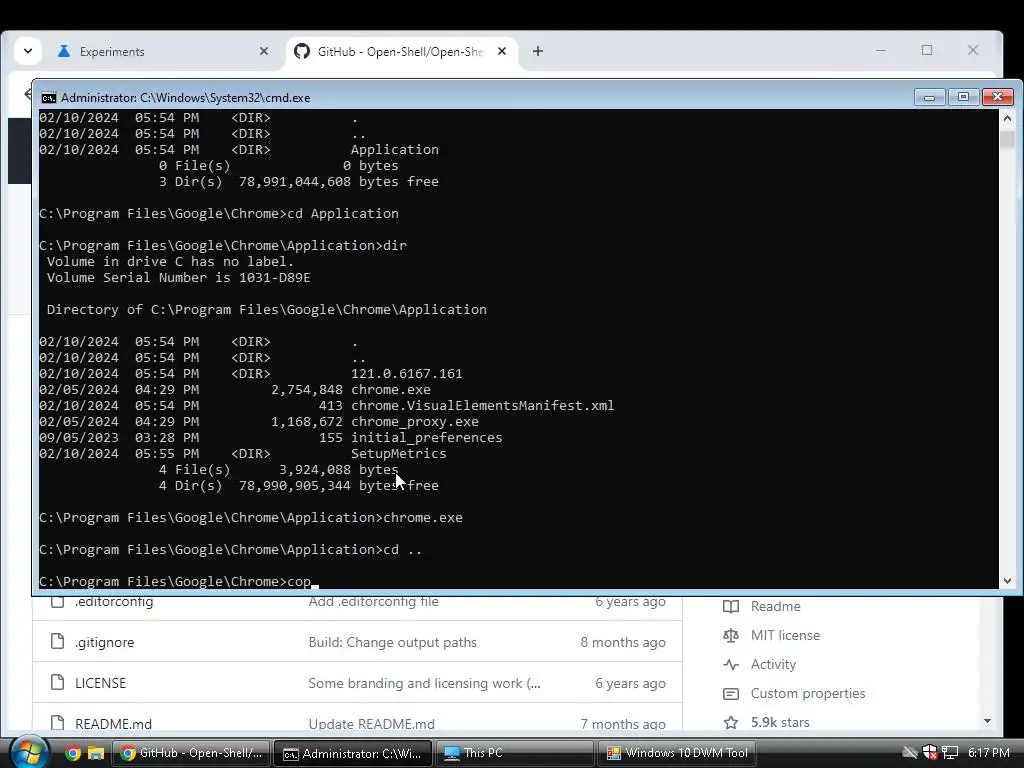Open commit 'Build: Change output paths'
This screenshot has width=1024, height=768.
[x=392, y=643]
